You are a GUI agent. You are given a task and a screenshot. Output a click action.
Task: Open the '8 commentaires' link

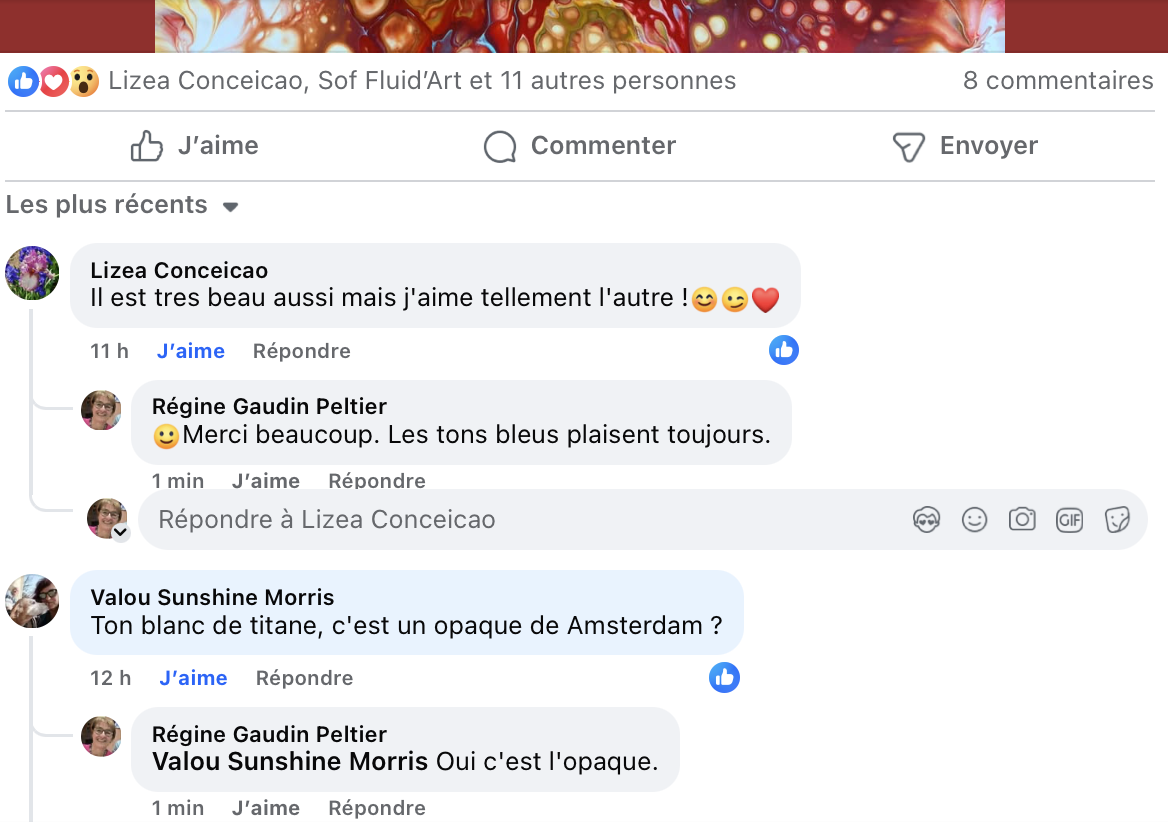pyautogui.click(x=1058, y=81)
